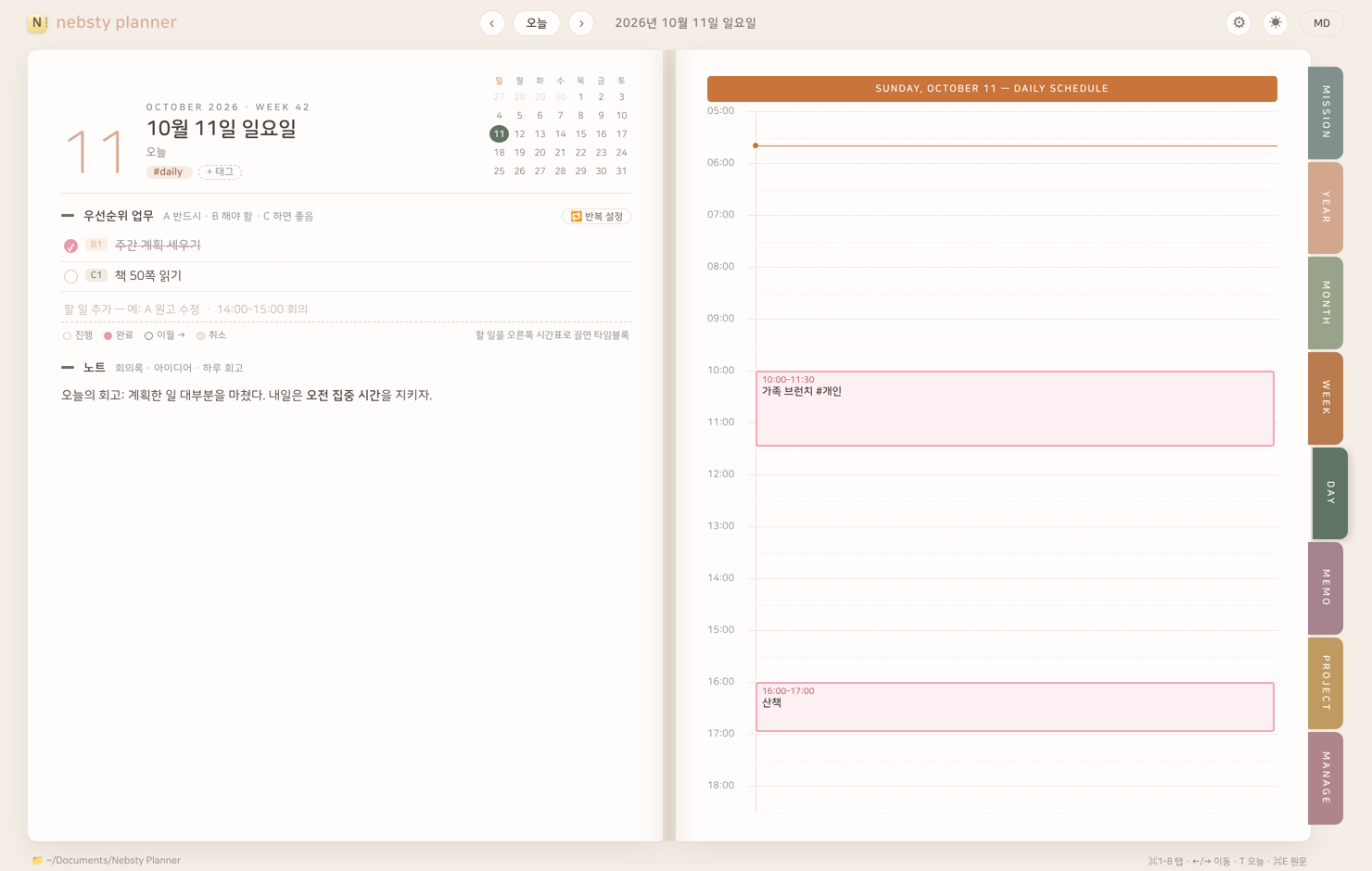Open the settings gear icon
1372x871 pixels.
pyautogui.click(x=1239, y=23)
